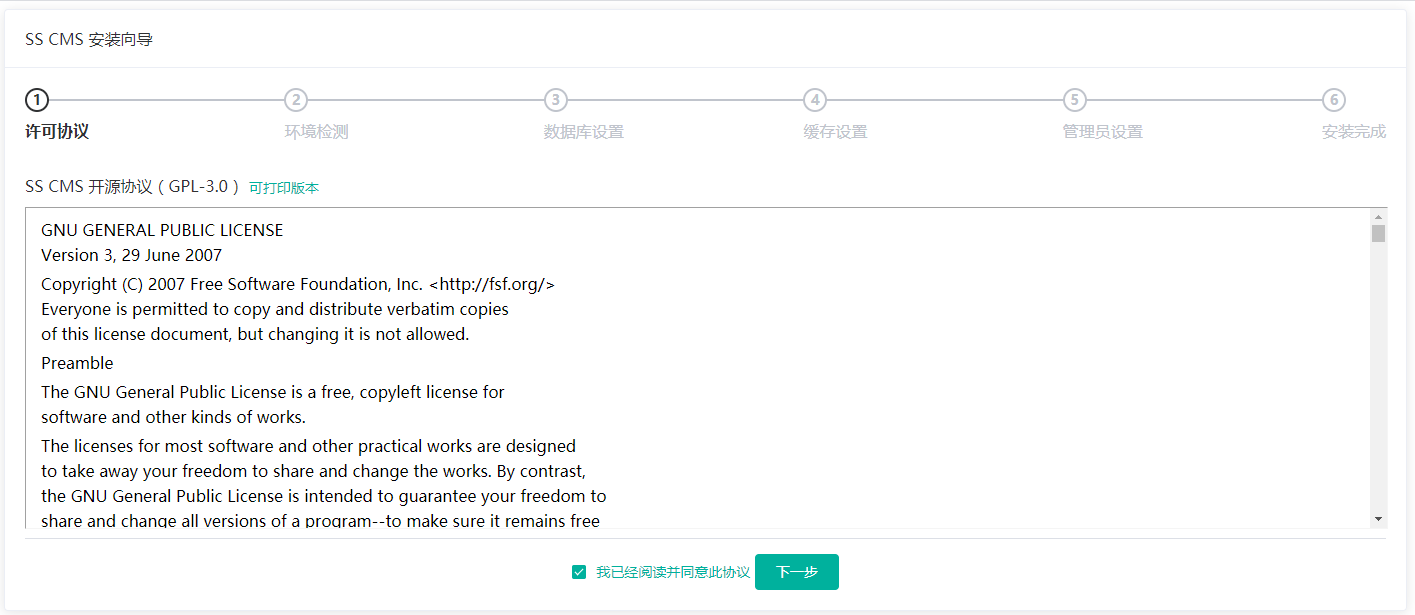Click the Preamble heading text
The height and width of the screenshot is (615, 1415).
[77, 363]
